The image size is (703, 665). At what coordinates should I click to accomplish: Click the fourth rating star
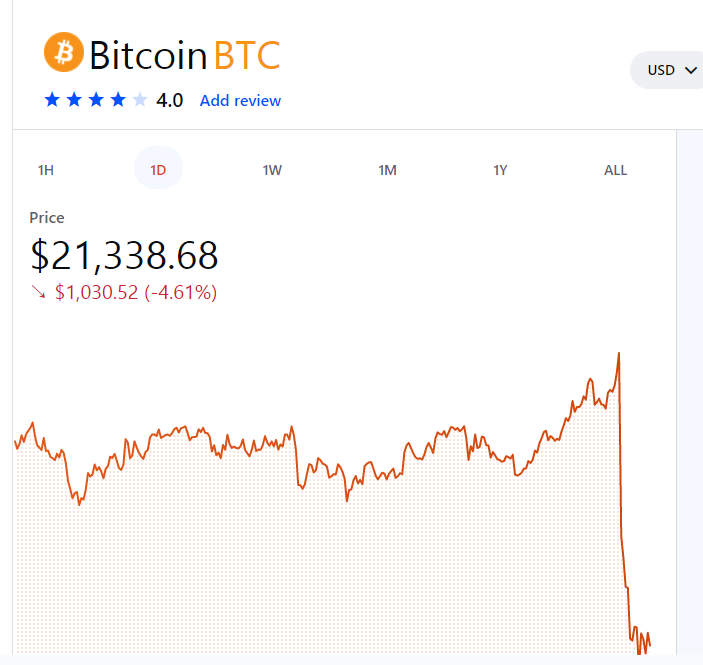click(118, 100)
